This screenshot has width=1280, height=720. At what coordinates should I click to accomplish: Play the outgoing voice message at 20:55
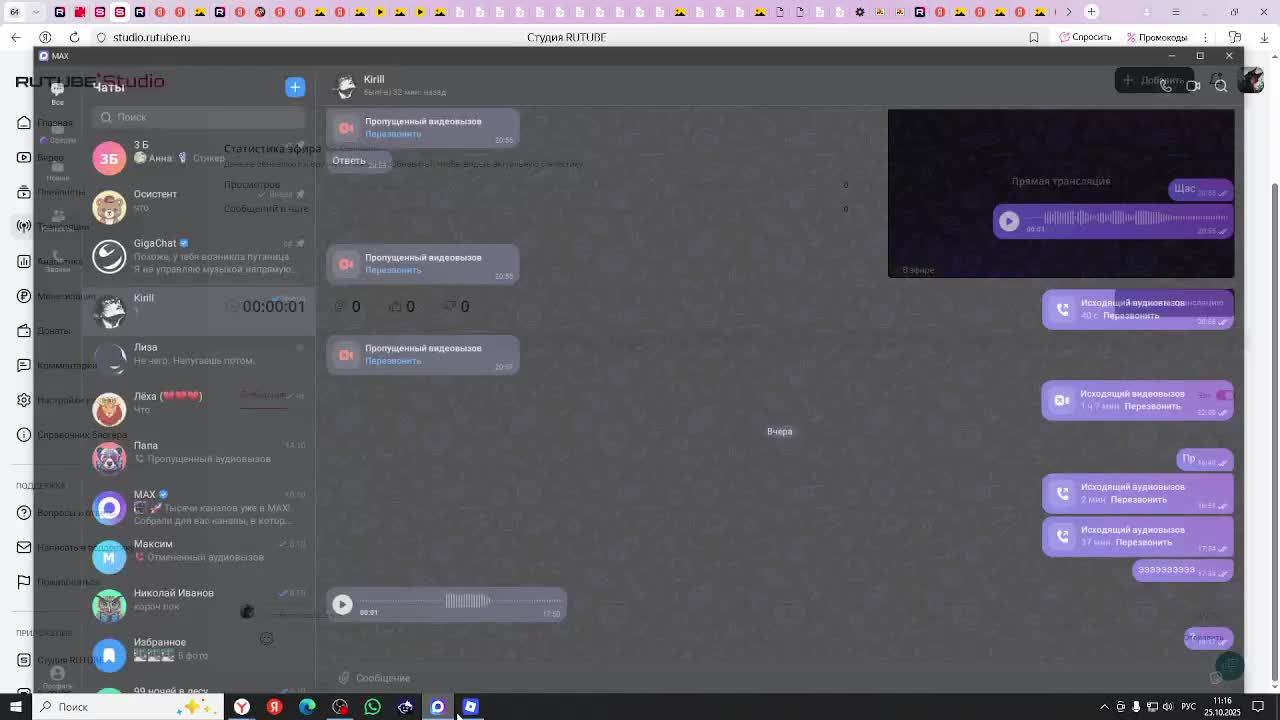1009,221
